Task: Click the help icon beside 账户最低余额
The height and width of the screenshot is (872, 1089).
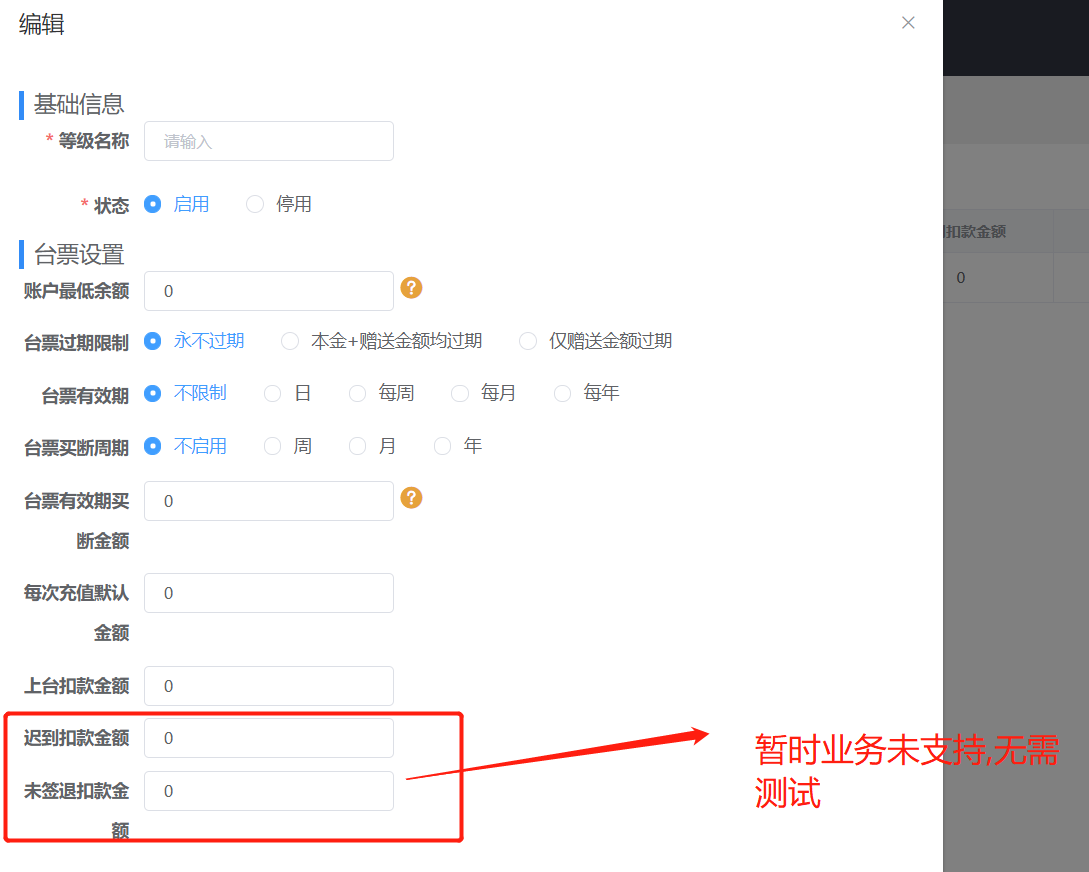Action: tap(411, 287)
